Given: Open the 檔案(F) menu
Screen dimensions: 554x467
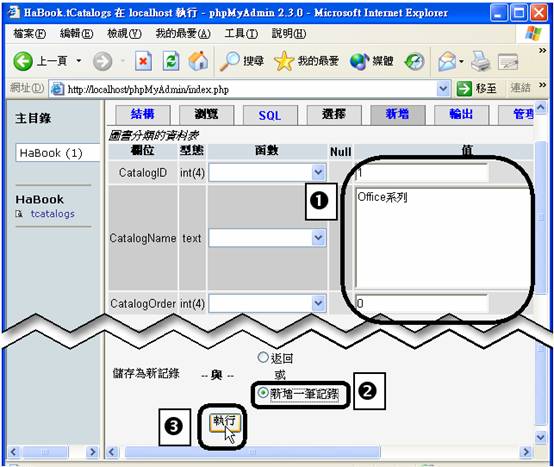Looking at the screenshot, I should (30, 34).
